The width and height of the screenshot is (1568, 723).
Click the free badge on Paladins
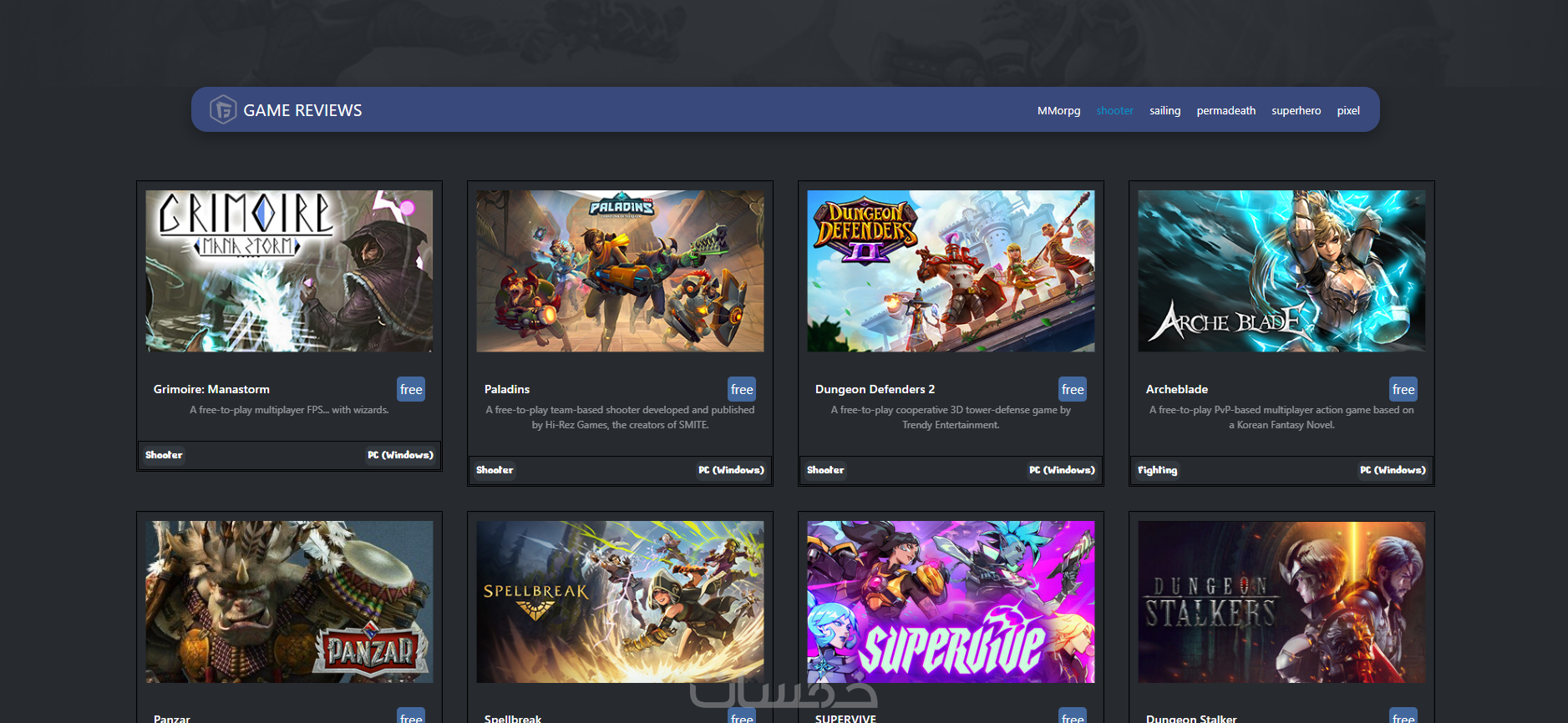click(x=742, y=389)
